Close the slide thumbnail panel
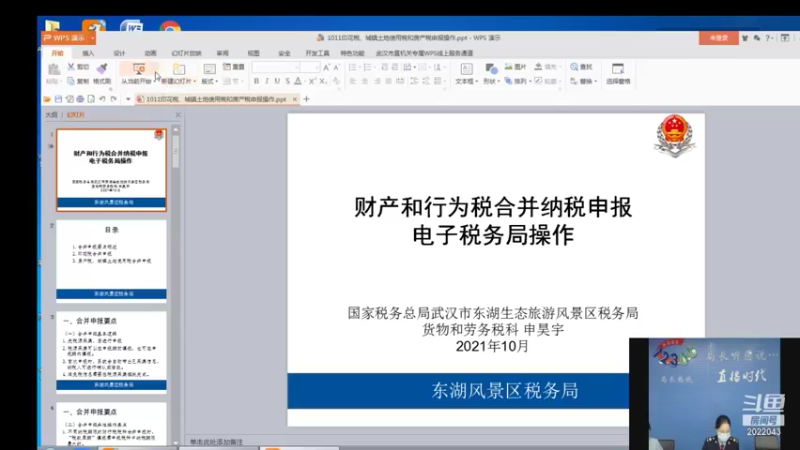 (178, 115)
